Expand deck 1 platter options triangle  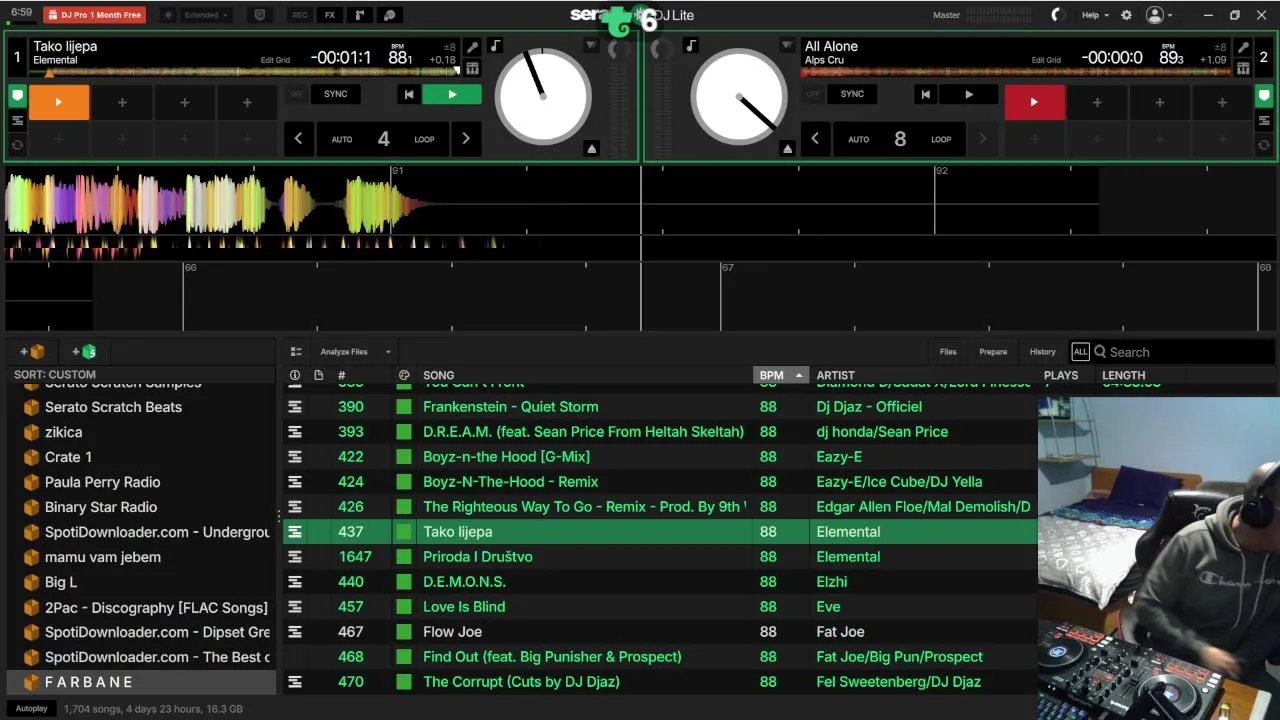[592, 46]
